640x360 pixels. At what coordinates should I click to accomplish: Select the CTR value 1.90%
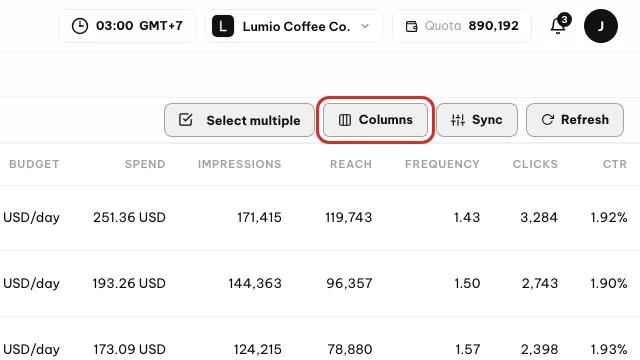tap(609, 283)
